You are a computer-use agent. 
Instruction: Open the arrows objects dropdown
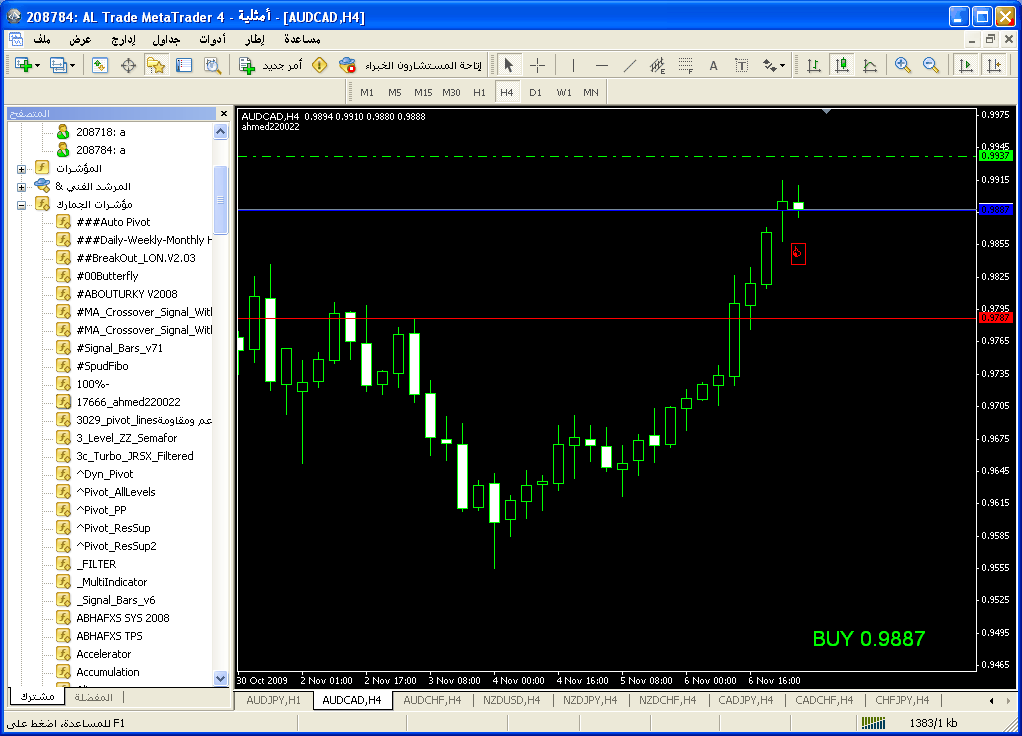tap(774, 65)
